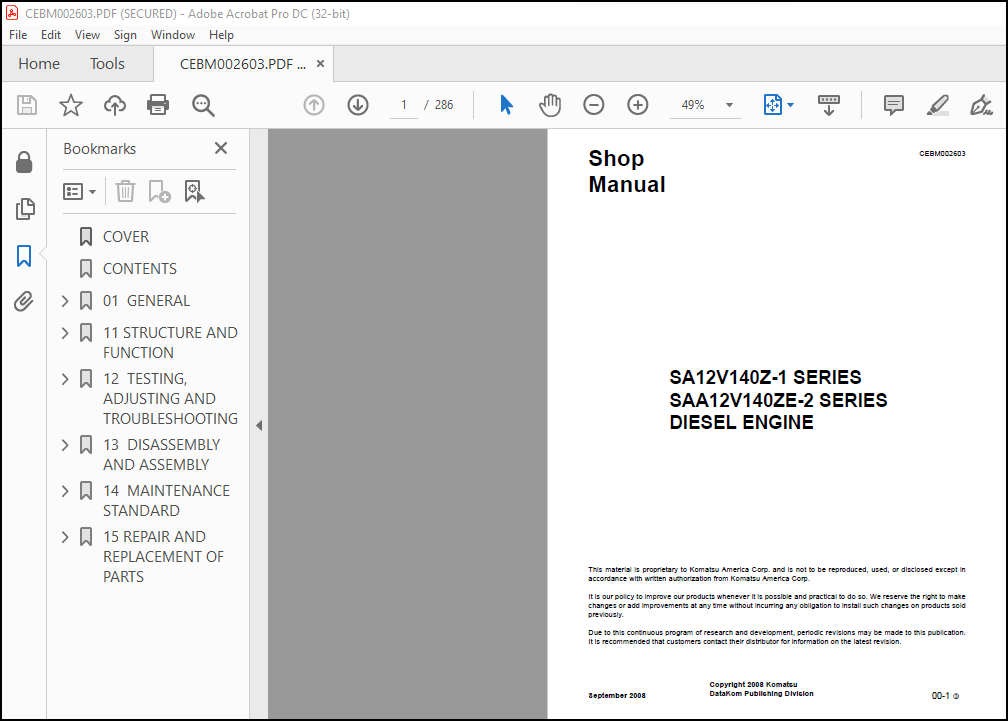Open the Window menu
Image resolution: width=1008 pixels, height=721 pixels.
[x=173, y=35]
